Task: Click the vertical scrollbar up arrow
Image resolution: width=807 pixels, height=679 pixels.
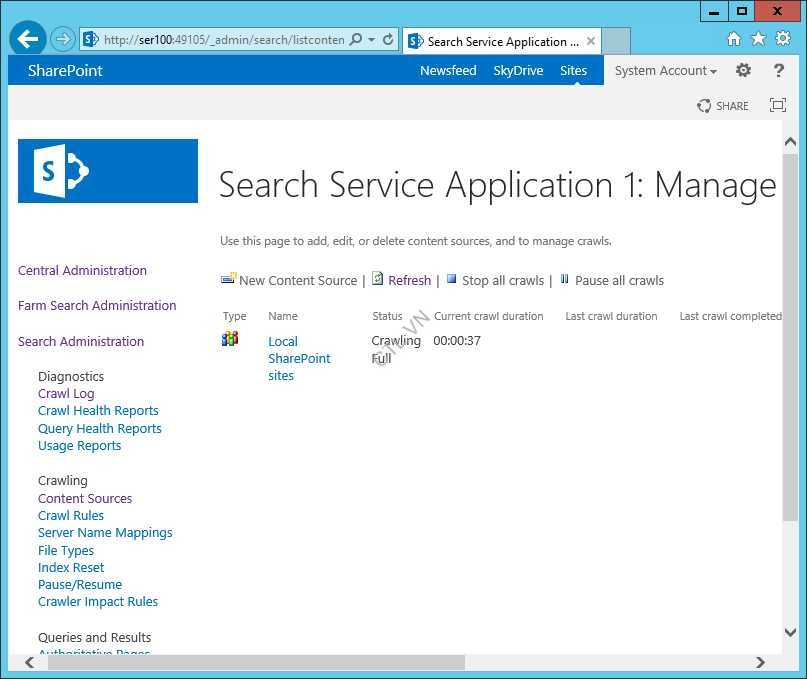Action: tap(791, 142)
